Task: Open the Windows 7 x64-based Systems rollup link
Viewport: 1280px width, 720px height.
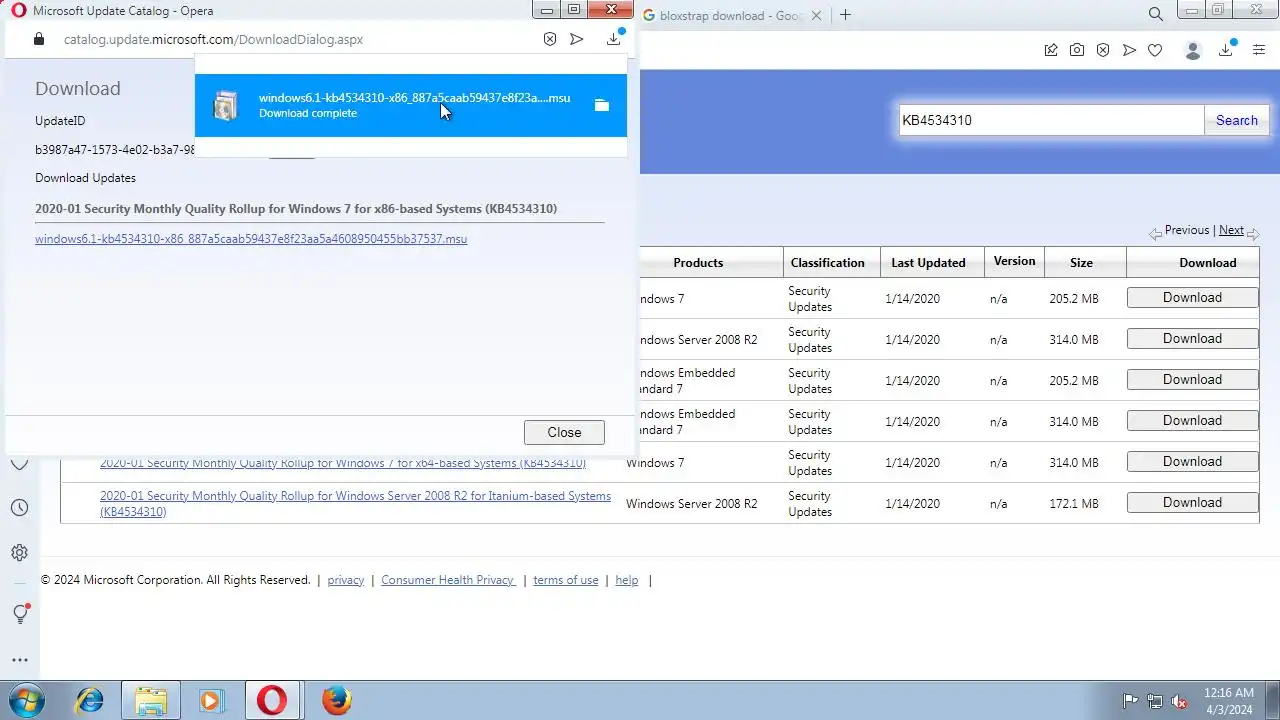Action: click(343, 463)
